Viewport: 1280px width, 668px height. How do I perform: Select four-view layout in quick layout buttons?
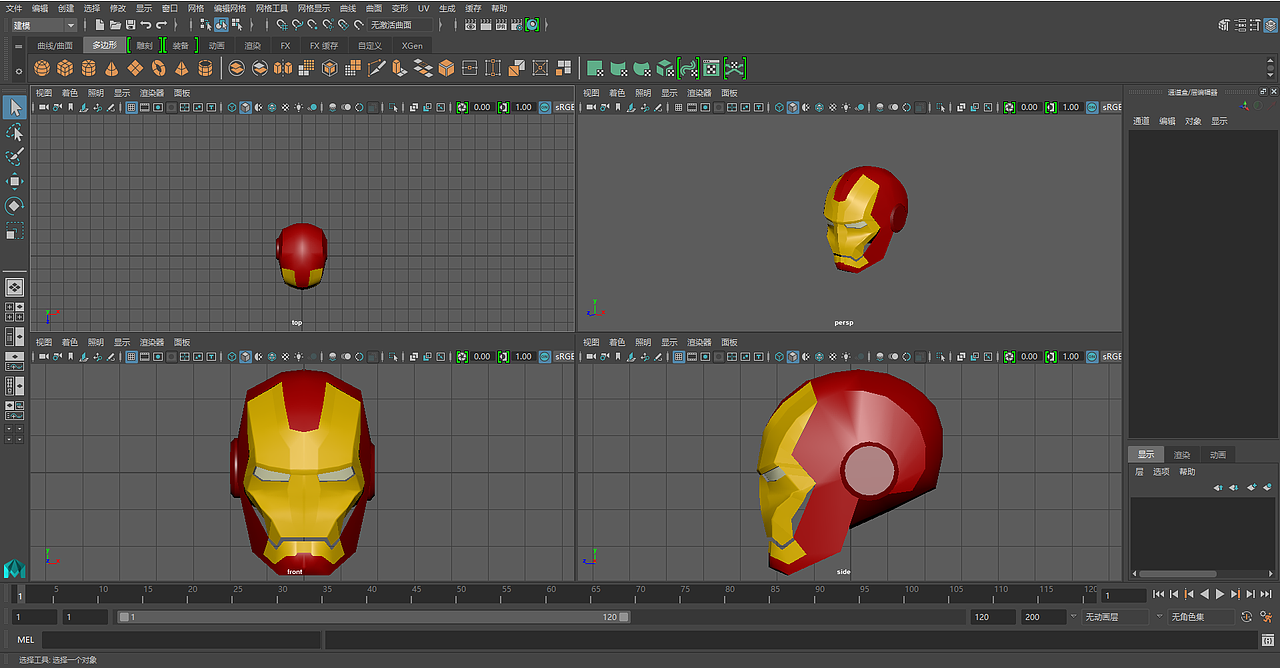pos(15,311)
